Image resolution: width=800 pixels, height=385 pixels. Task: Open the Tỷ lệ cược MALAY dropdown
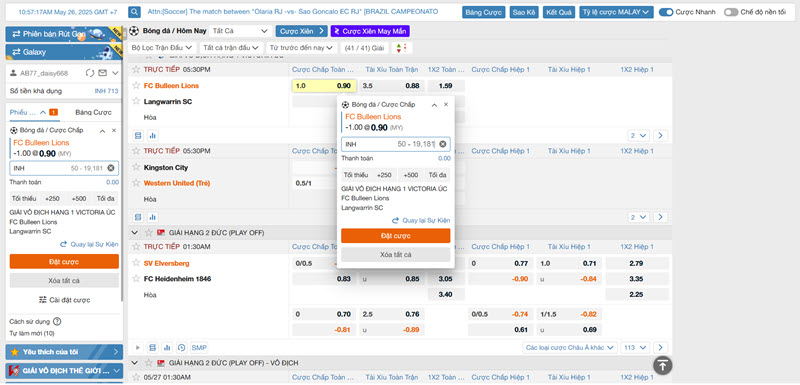(x=616, y=12)
